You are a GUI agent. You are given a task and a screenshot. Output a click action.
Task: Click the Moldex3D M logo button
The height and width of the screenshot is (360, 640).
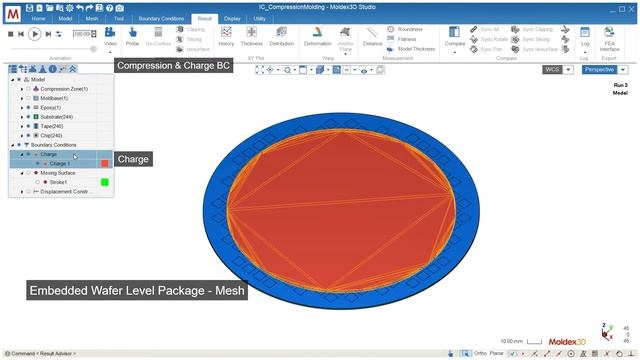(13, 14)
